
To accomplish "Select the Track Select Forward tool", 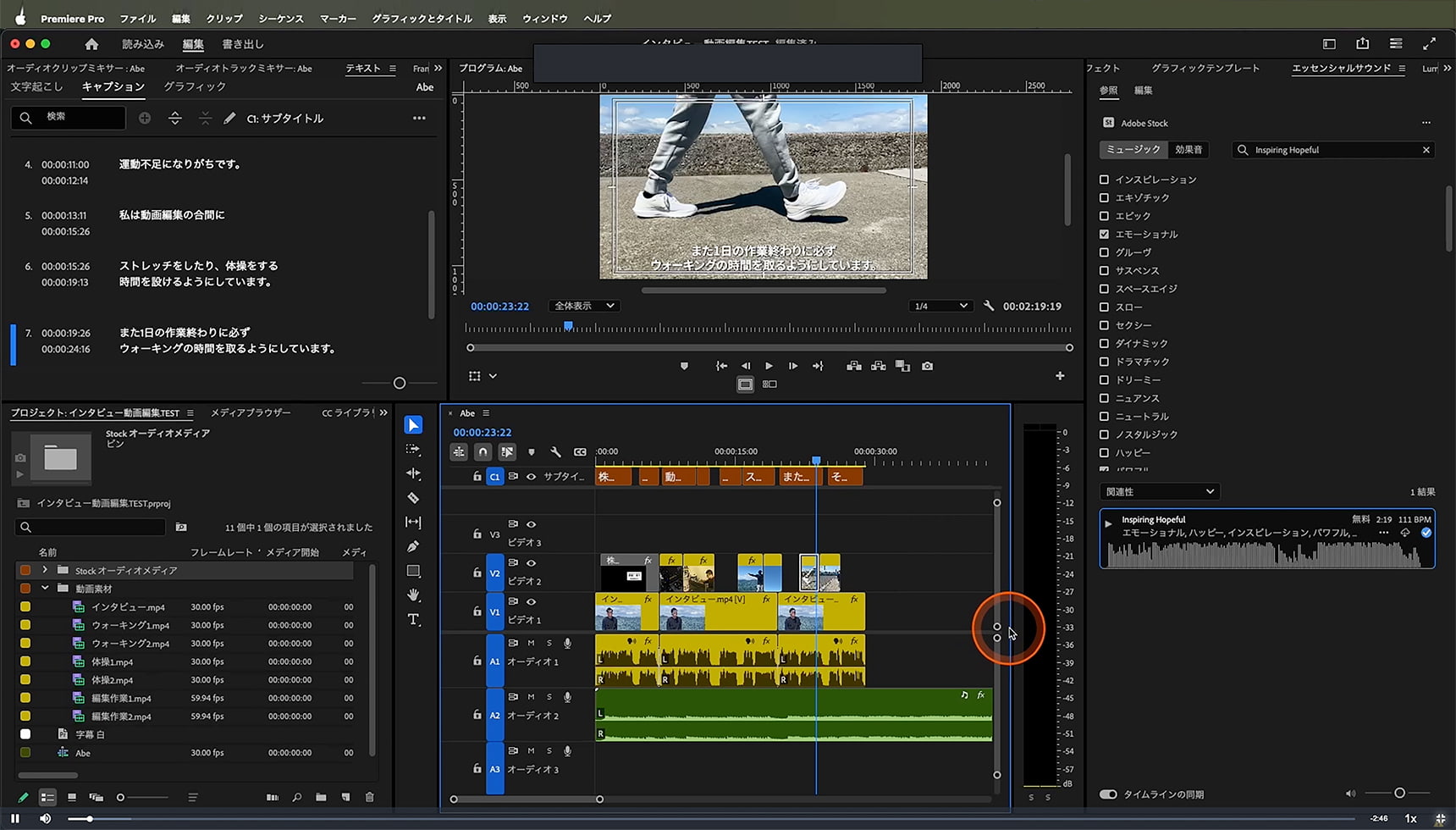I will (x=413, y=449).
